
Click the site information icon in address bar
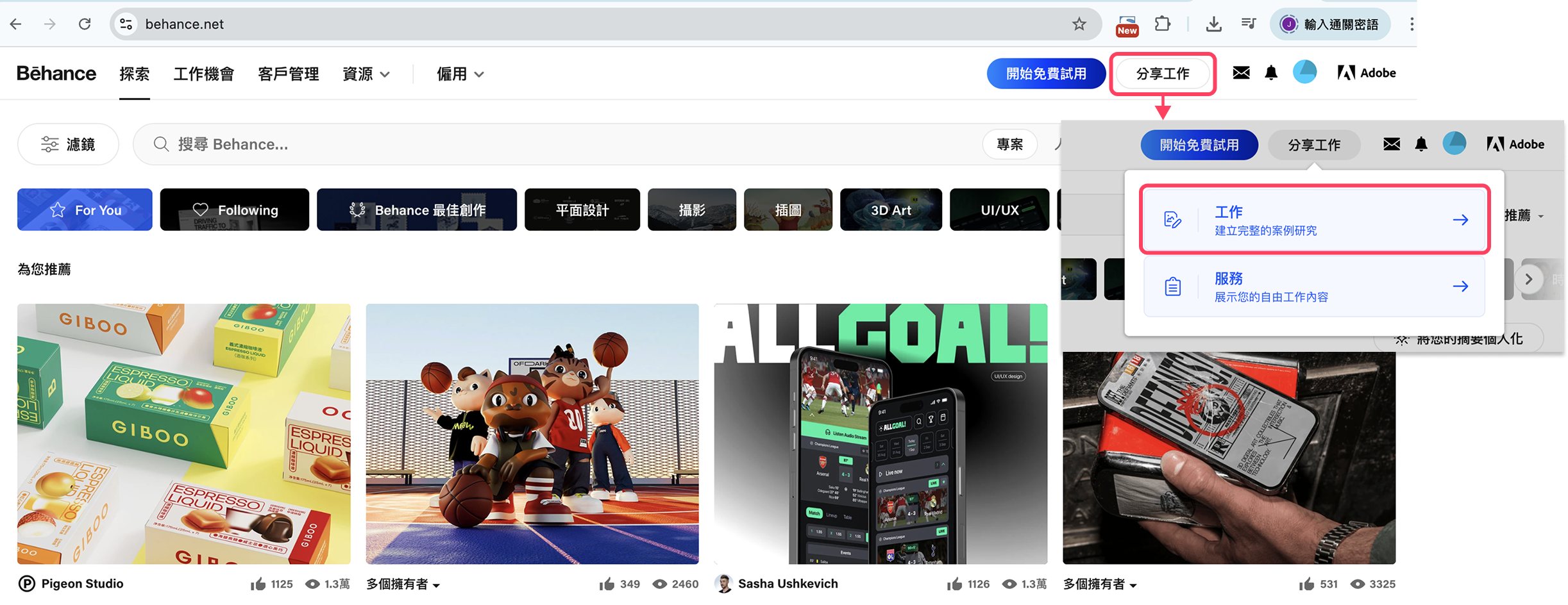click(x=126, y=24)
